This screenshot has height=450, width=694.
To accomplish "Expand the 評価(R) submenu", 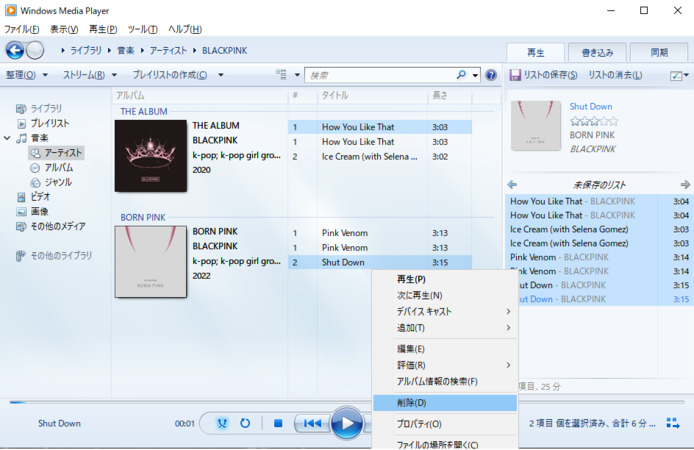I will (509, 365).
